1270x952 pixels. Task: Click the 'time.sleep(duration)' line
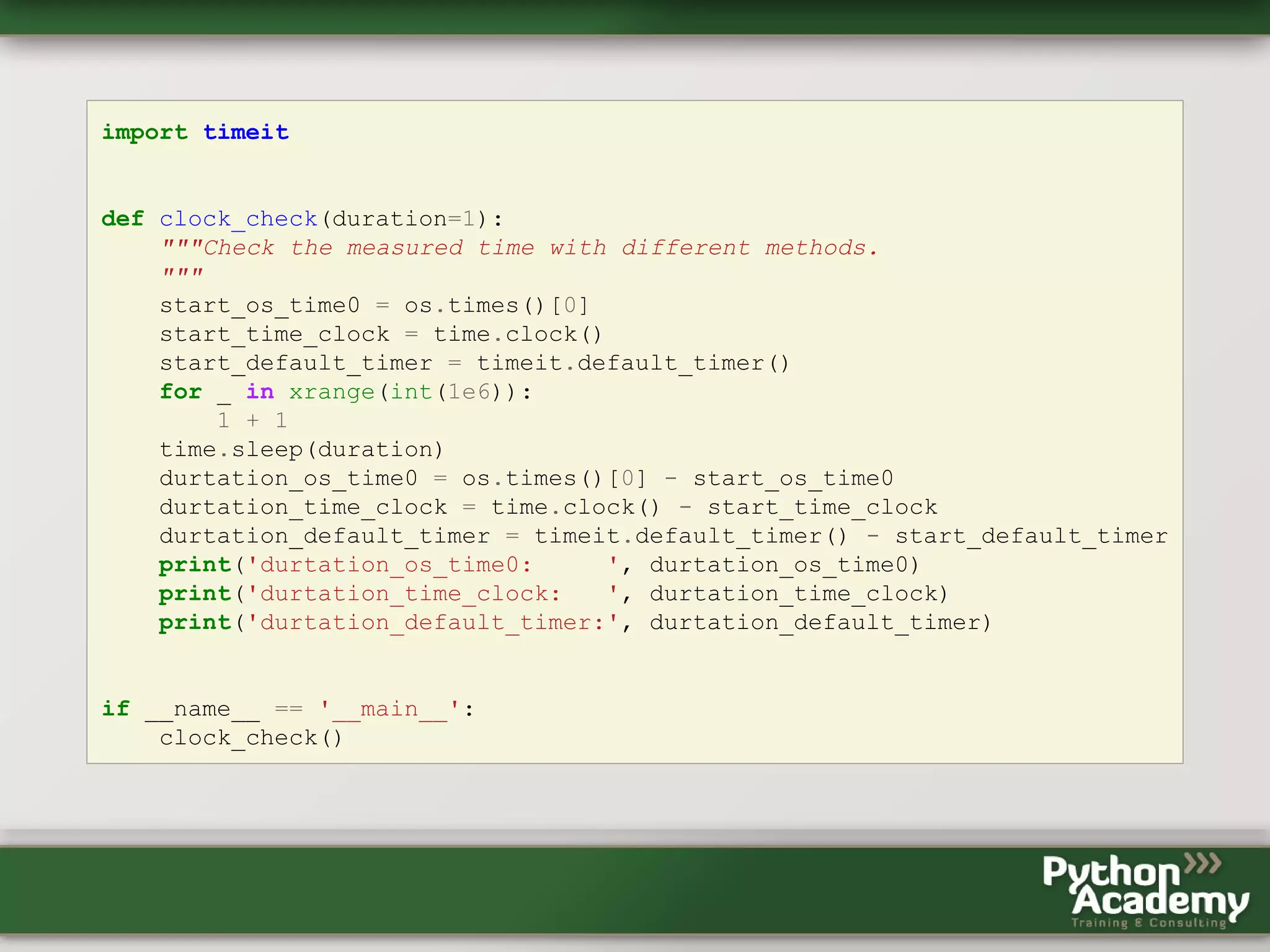[301, 449]
